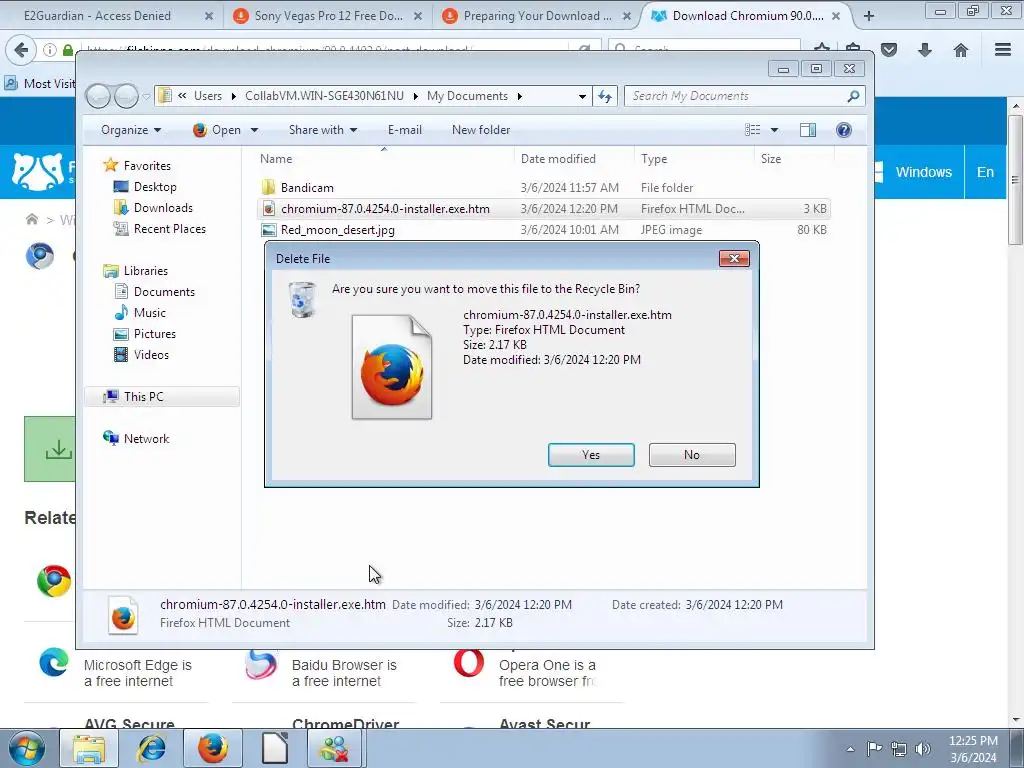Select My Documents in the breadcrumb

pyautogui.click(x=468, y=96)
